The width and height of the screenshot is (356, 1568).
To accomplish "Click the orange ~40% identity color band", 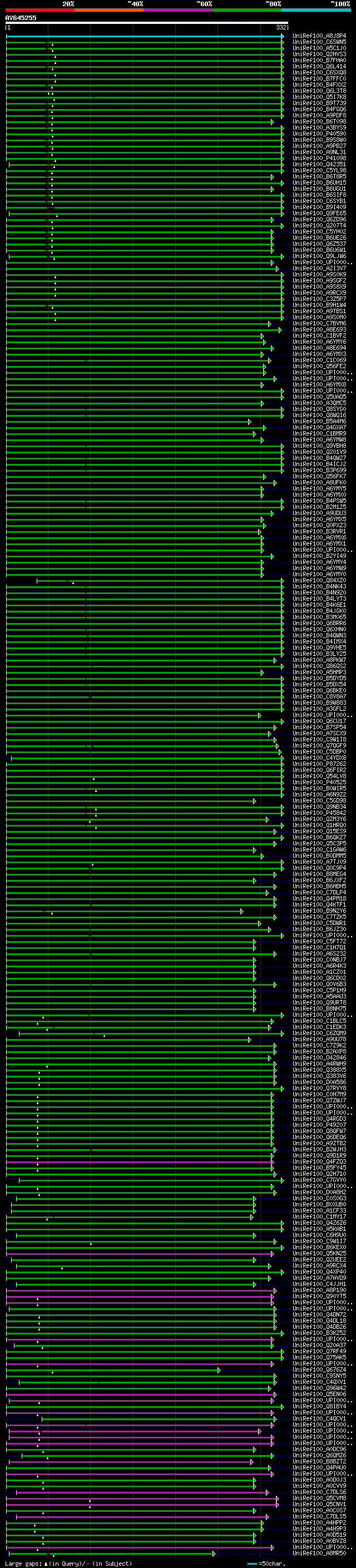I will point(109,10).
